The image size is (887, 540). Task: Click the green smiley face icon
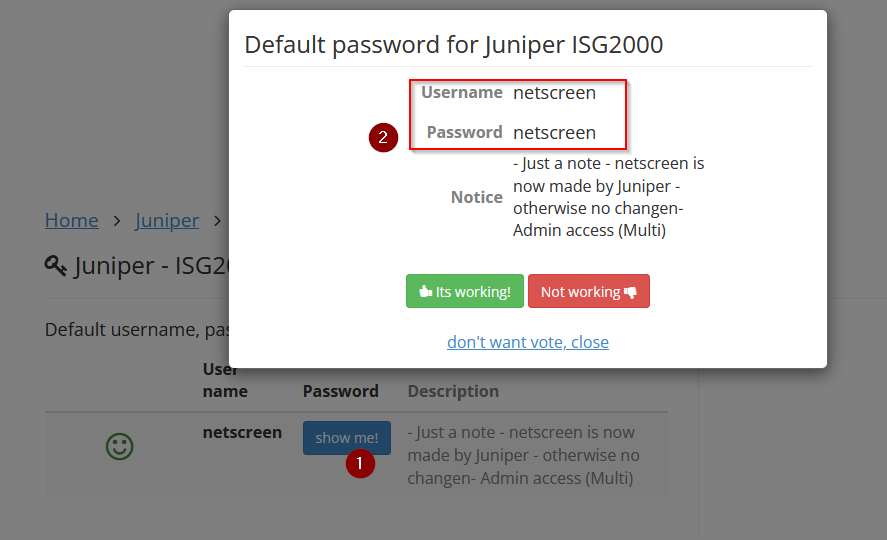click(119, 447)
